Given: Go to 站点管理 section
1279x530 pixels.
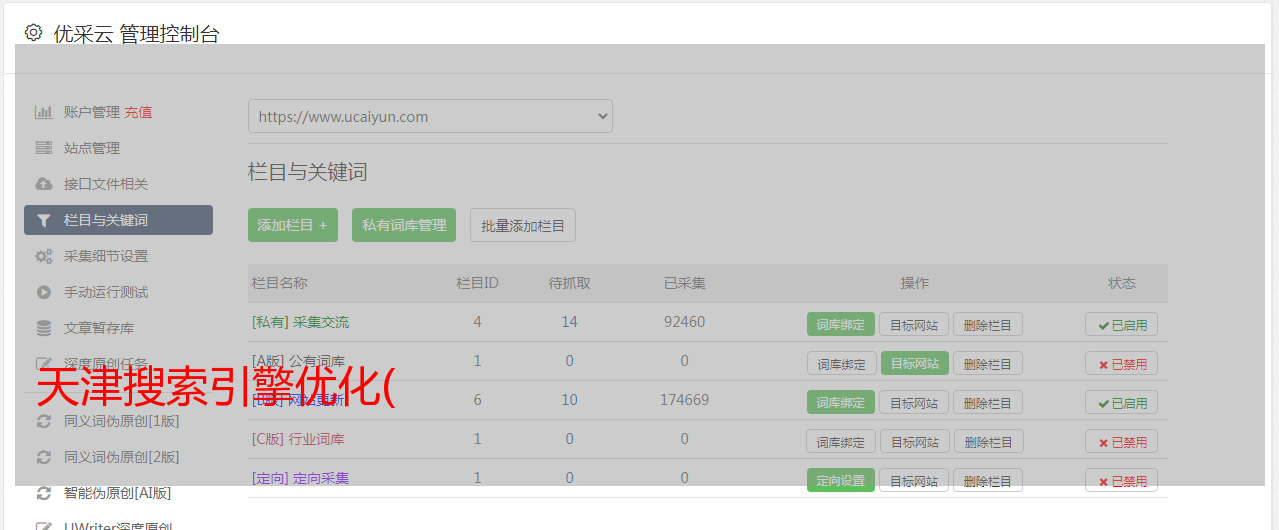Looking at the screenshot, I should pos(92,148).
